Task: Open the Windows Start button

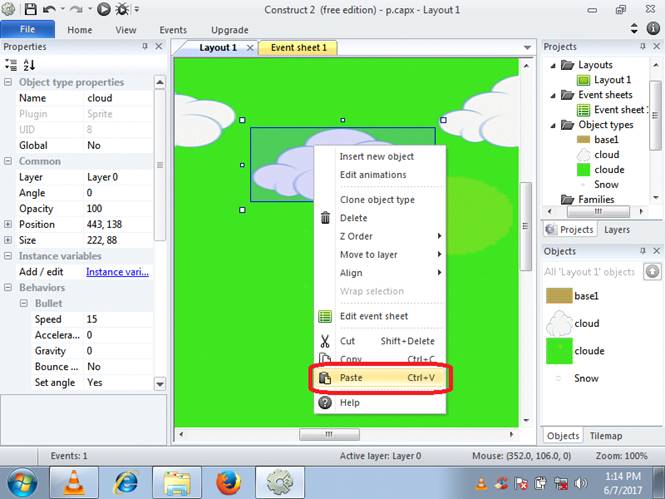Action: pos(22,483)
